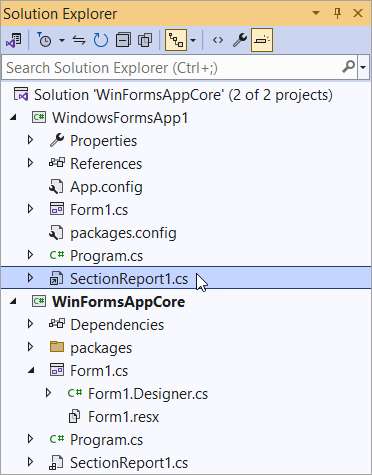
Task: Toggle the file nesting view button
Action: tap(176, 40)
